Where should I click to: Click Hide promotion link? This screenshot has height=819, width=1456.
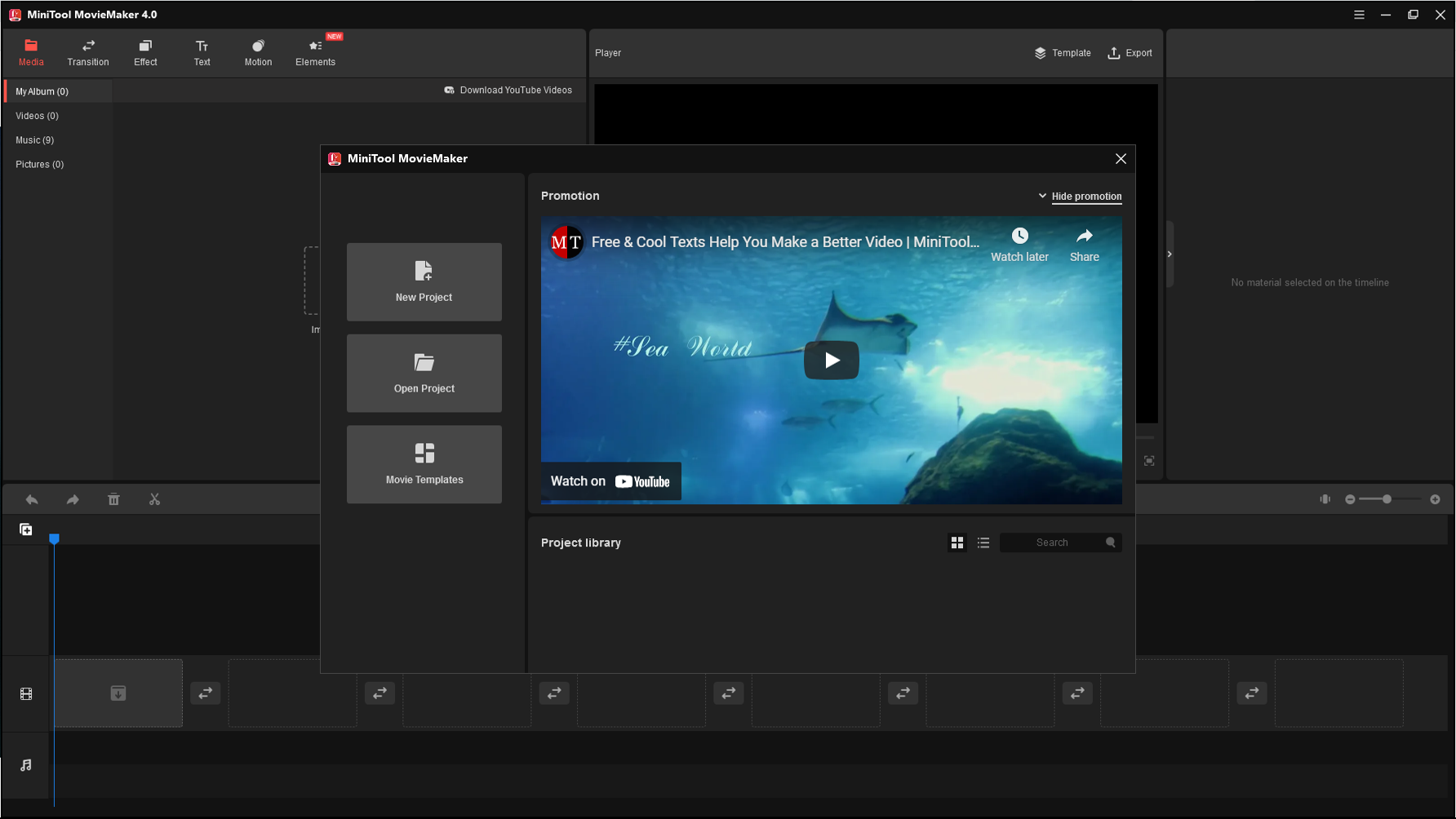pyautogui.click(x=1086, y=197)
